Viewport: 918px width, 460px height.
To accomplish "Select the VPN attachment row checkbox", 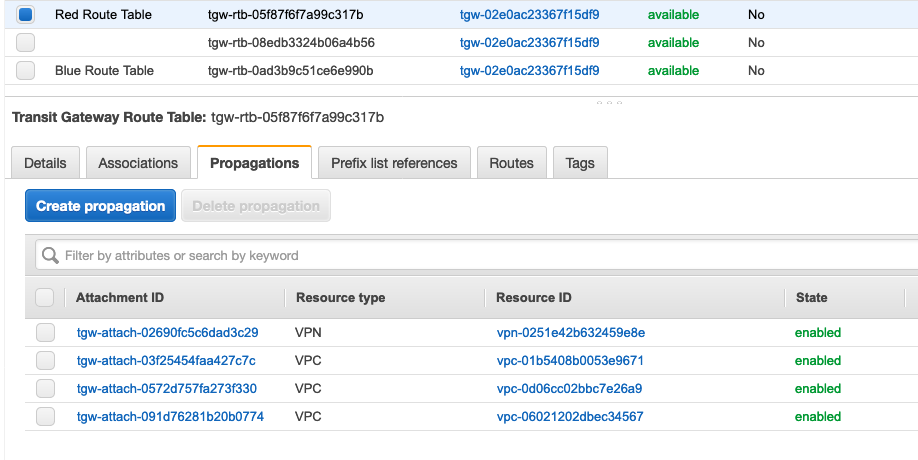I will [45, 333].
